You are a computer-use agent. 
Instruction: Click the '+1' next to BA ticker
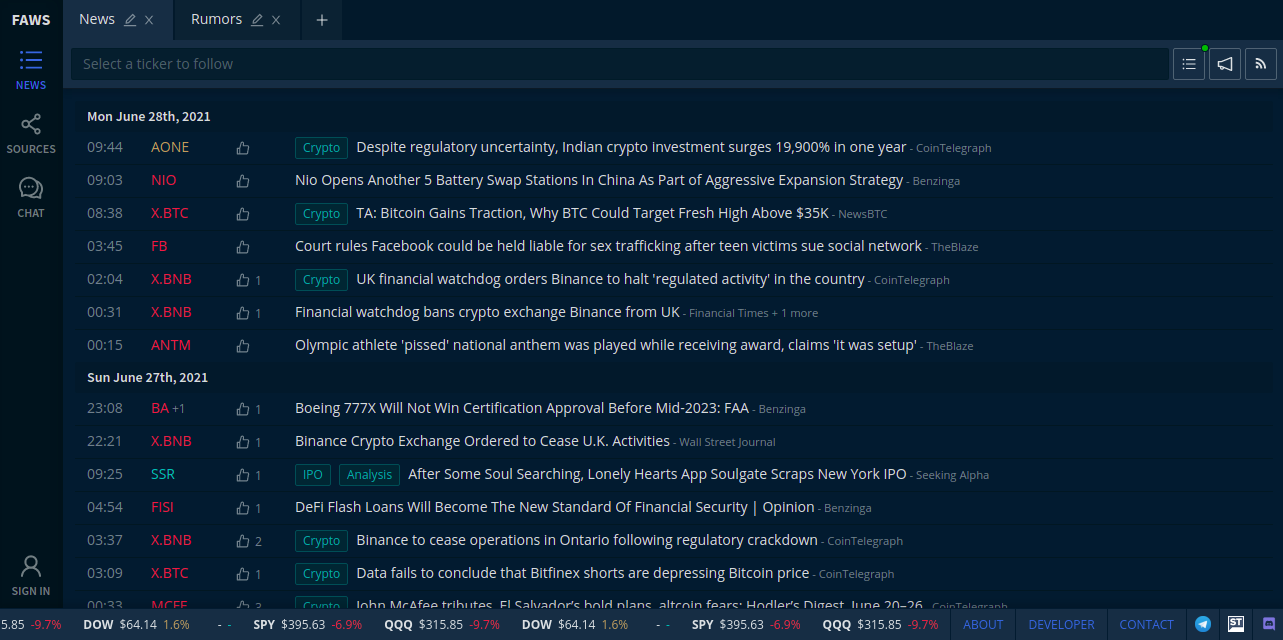179,409
